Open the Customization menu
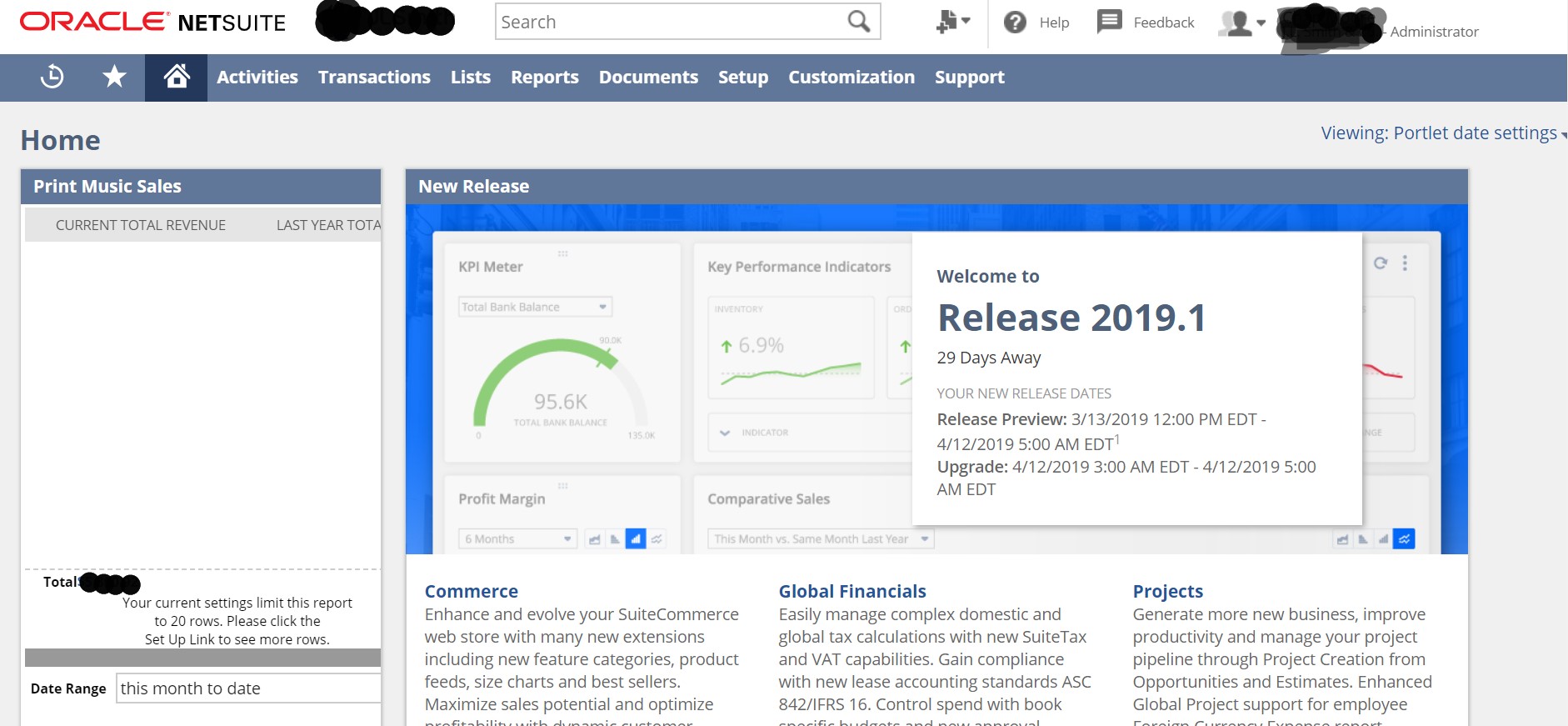 (851, 78)
